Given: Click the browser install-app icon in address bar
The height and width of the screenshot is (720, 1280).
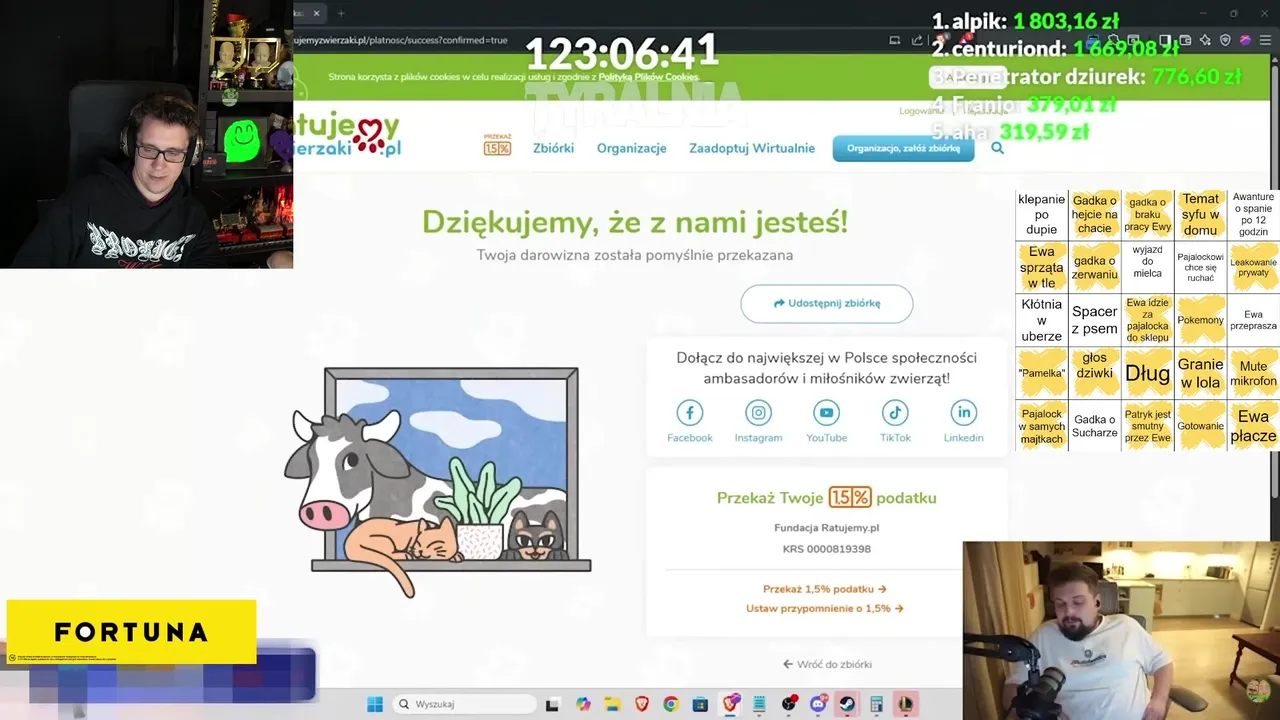Looking at the screenshot, I should (894, 40).
